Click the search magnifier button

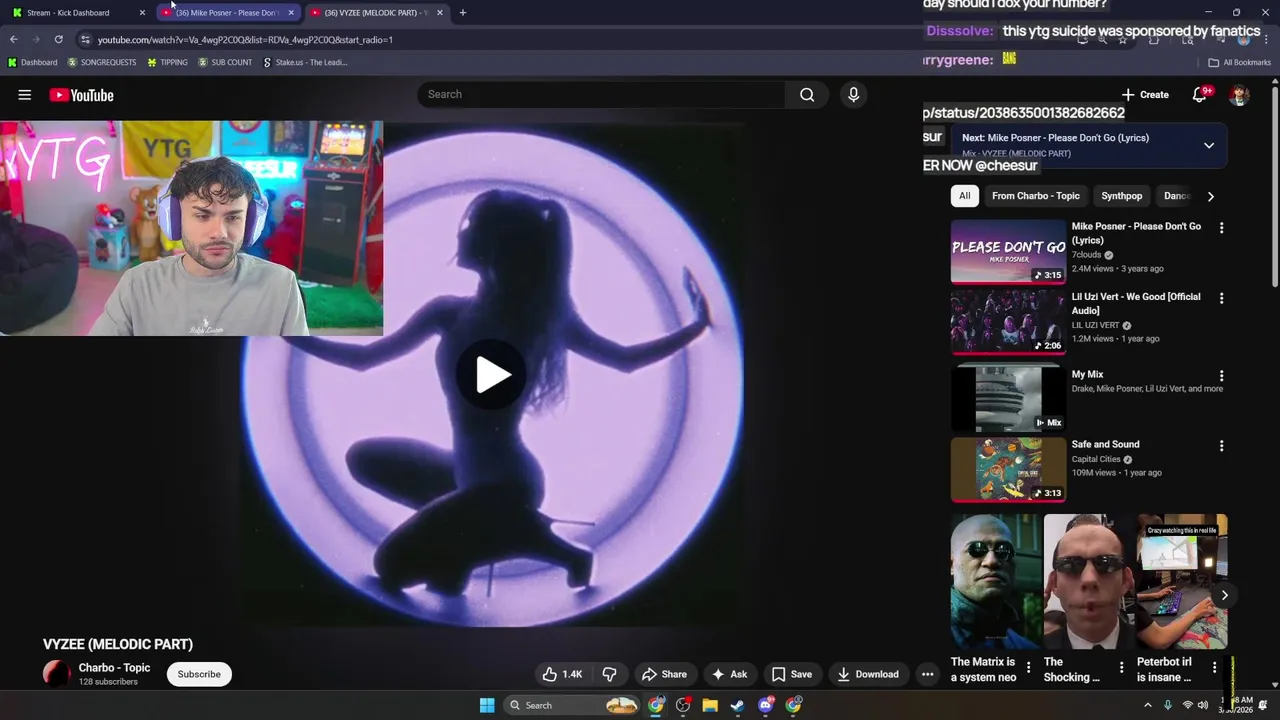[807, 94]
